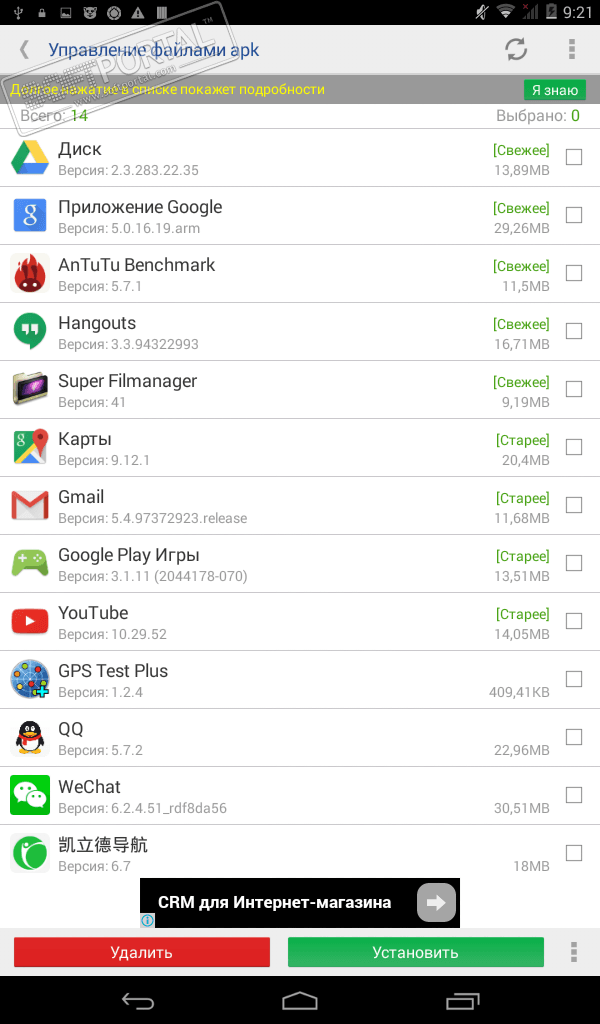Viewport: 600px width, 1024px height.
Task: Tap the Google Drive (Диск) app icon
Action: coord(30,157)
